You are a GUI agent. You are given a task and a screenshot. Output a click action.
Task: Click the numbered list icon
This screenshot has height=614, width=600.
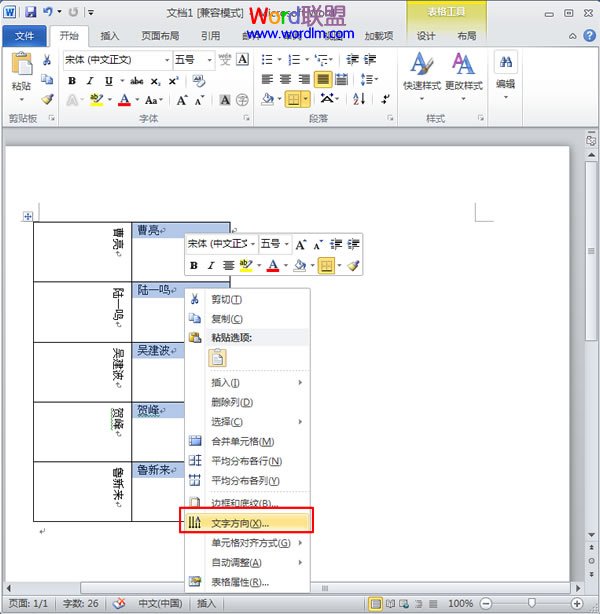(x=294, y=60)
